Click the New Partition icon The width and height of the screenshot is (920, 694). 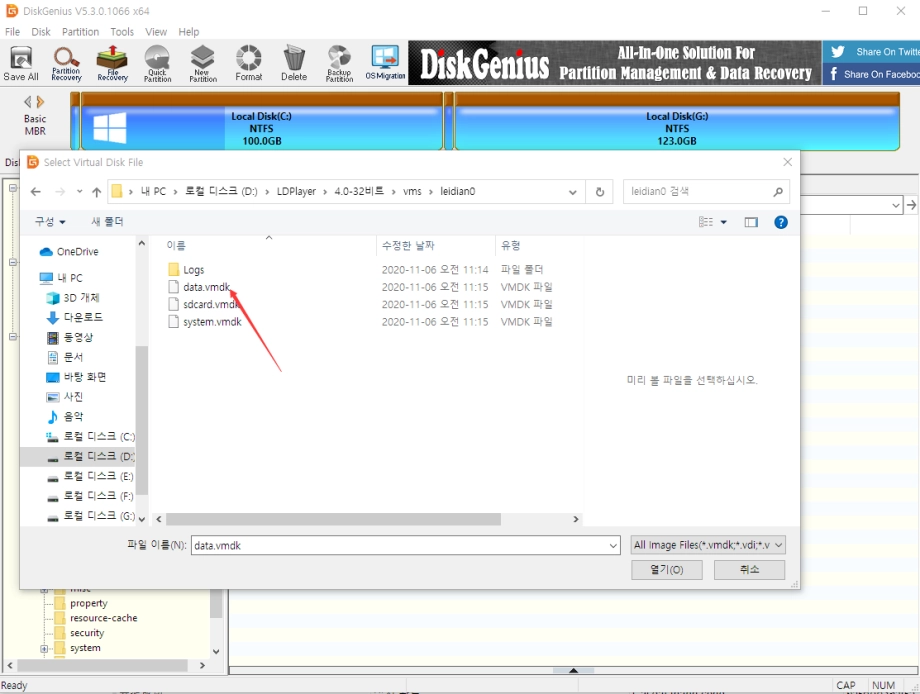coord(203,63)
